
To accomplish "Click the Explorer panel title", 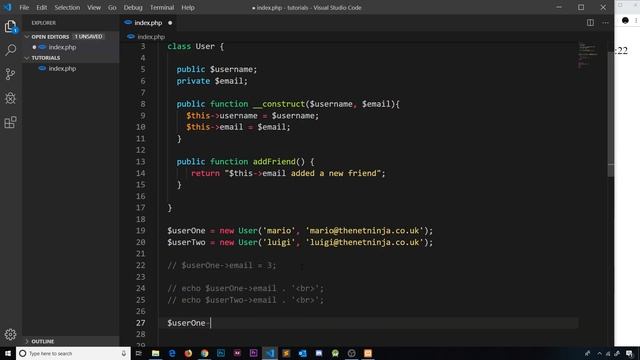I will (x=44, y=23).
